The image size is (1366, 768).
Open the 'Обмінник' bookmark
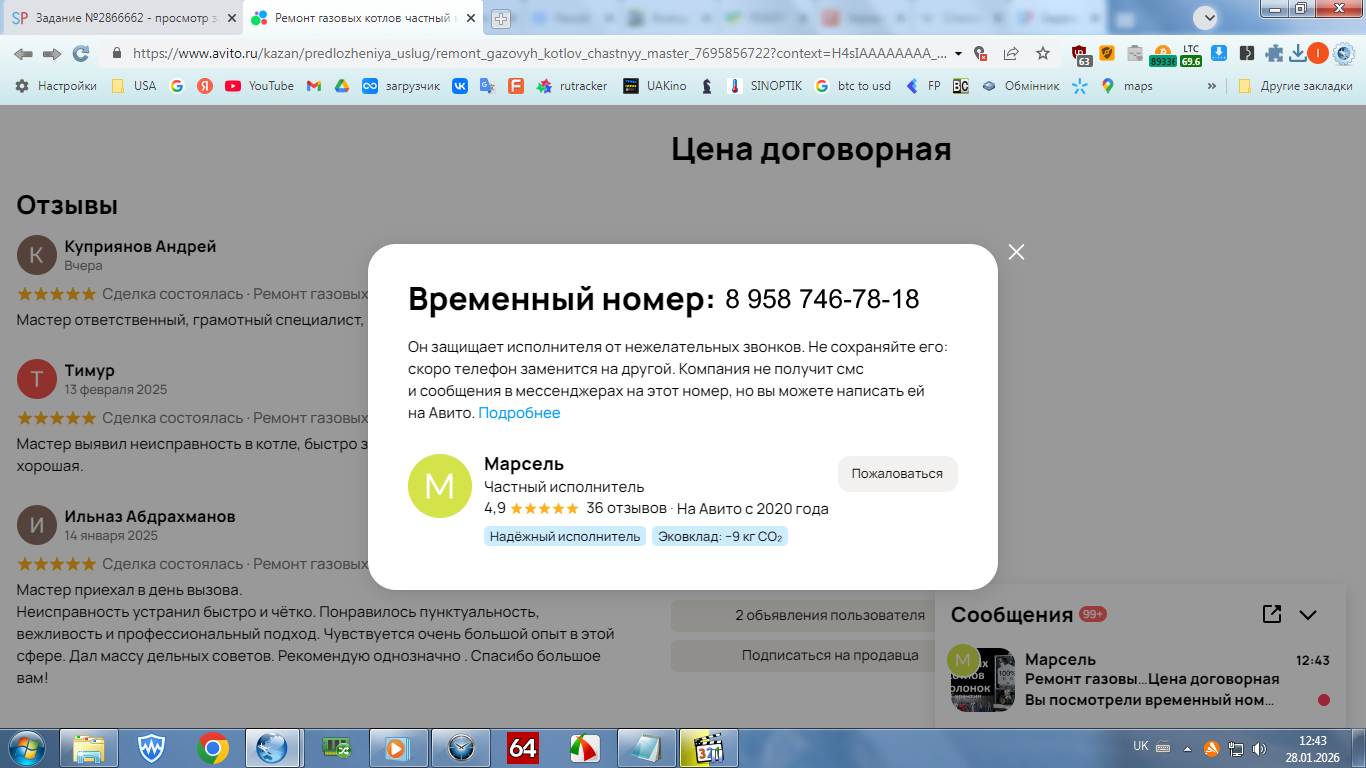[x=1020, y=86]
